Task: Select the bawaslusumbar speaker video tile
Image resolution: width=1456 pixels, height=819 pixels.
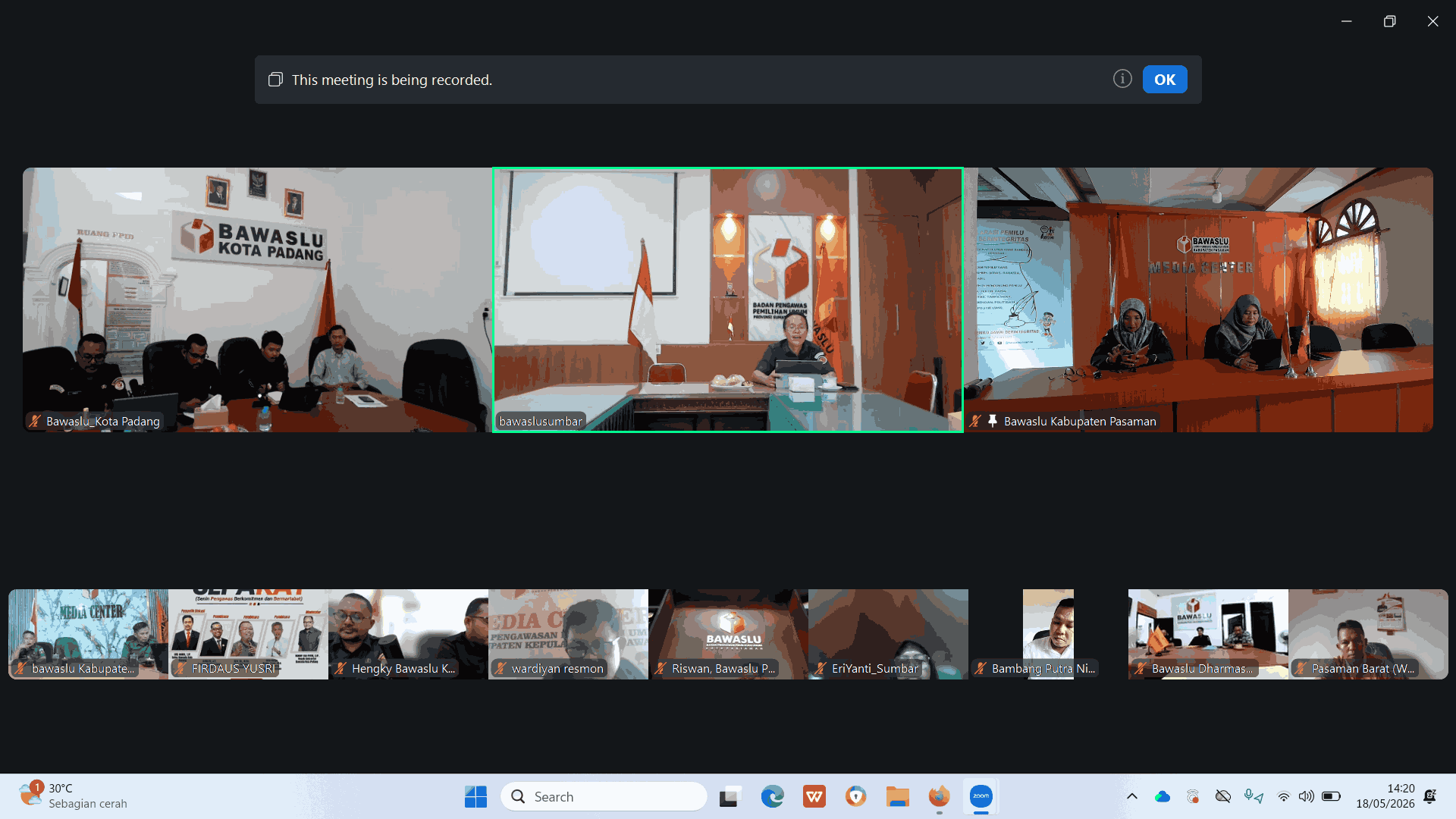Action: tap(728, 300)
